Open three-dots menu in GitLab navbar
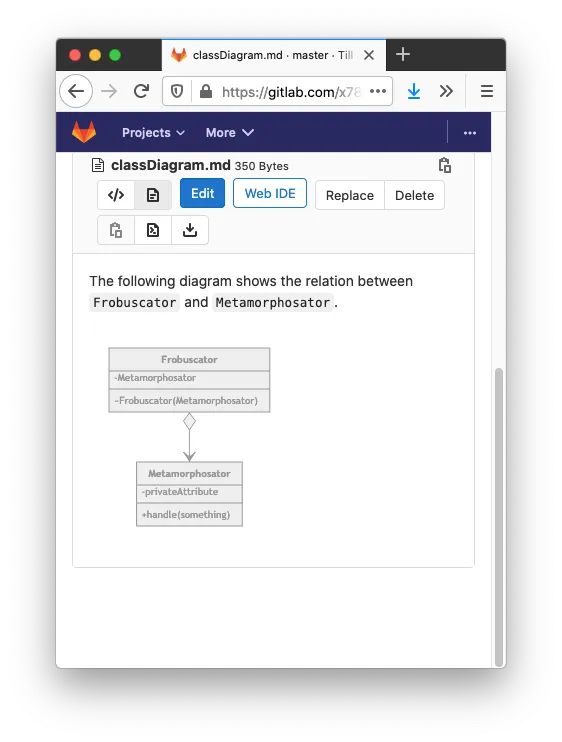Viewport: 562px width, 742px height. click(x=470, y=133)
